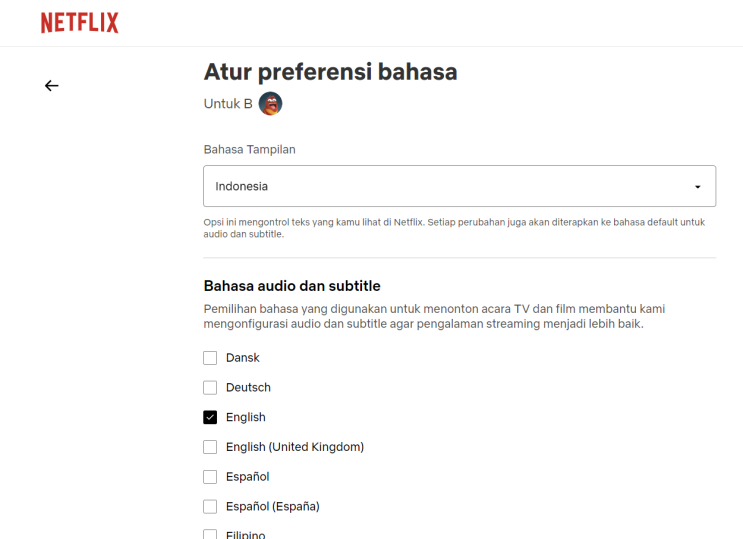
Task: Open the Bahasa Tampilan dropdown
Action: click(x=459, y=186)
